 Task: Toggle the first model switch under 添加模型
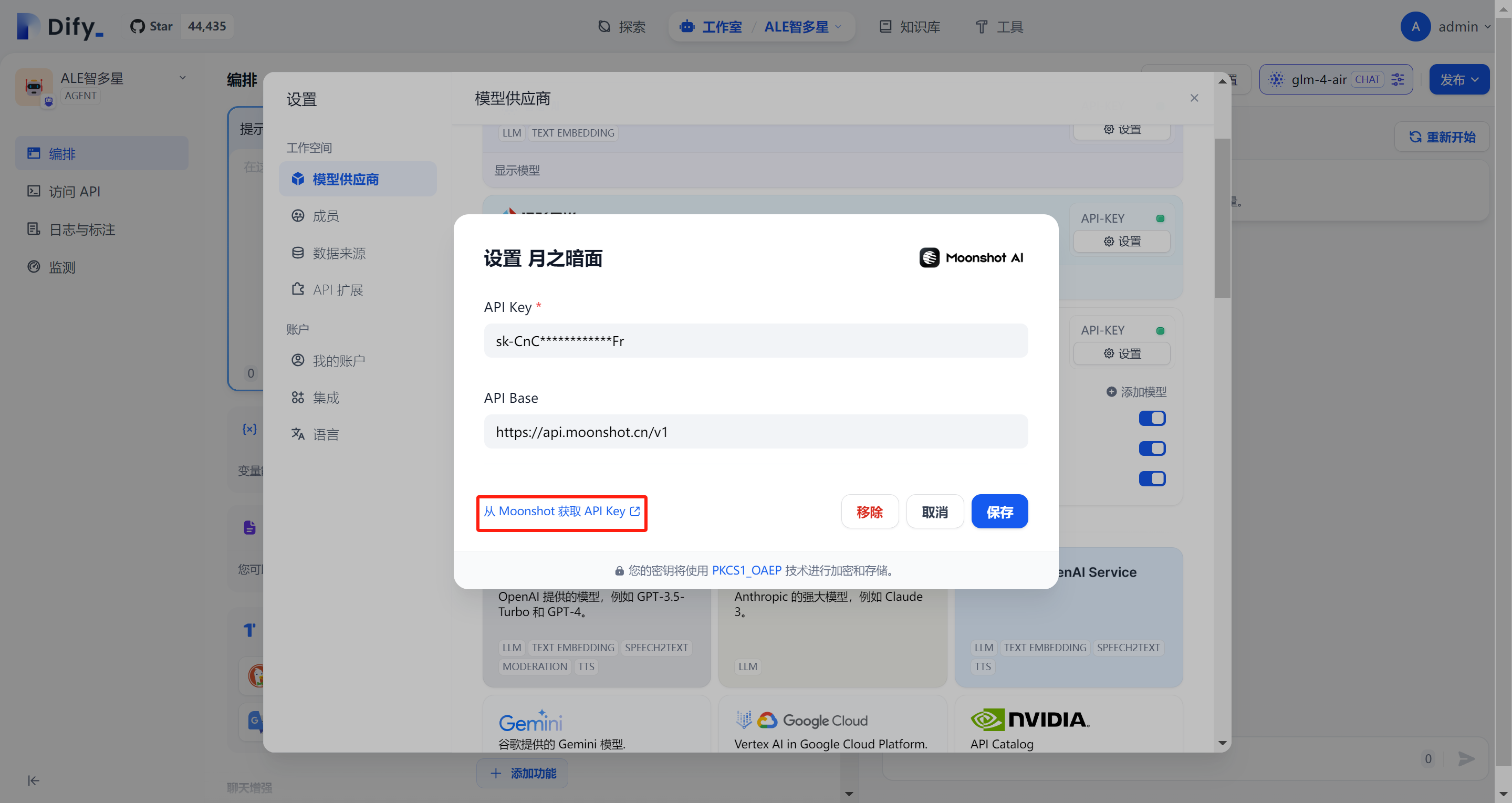coord(1152,419)
